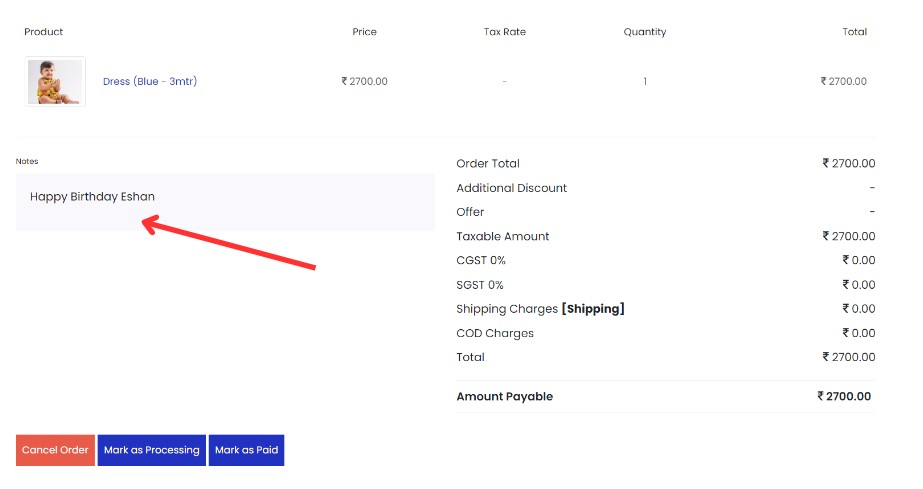Screen dimensions: 923x489
Task: Click the Price column header
Action: click(364, 32)
